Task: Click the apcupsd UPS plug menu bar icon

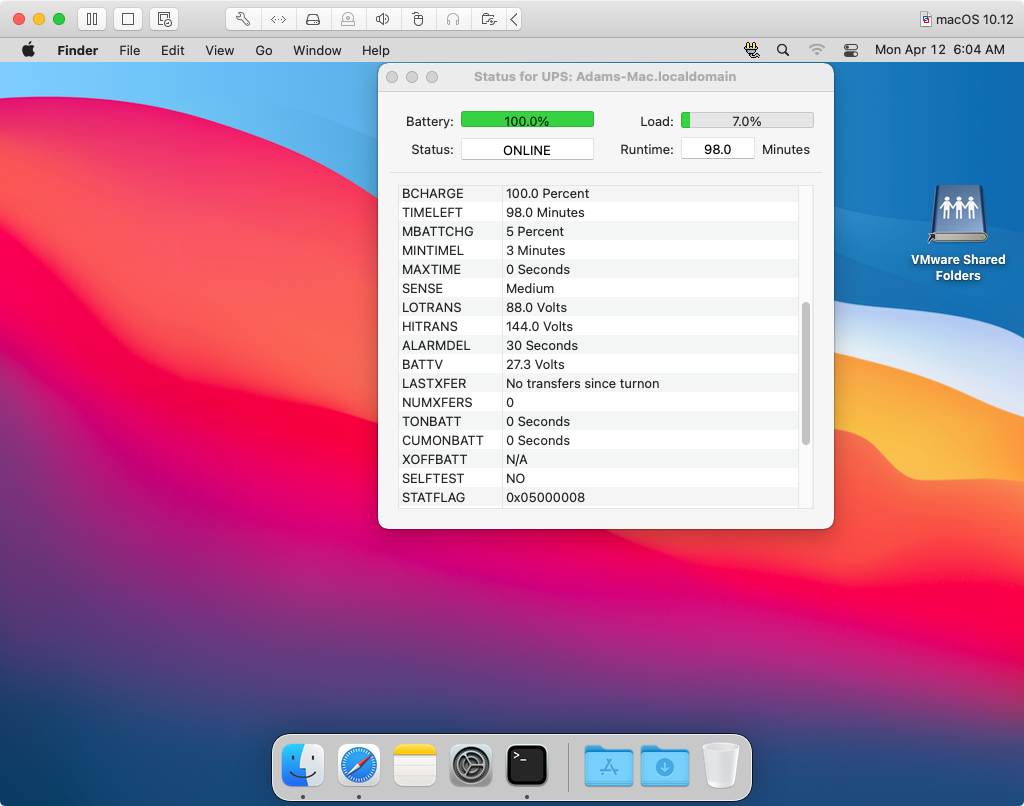Action: tap(752, 50)
